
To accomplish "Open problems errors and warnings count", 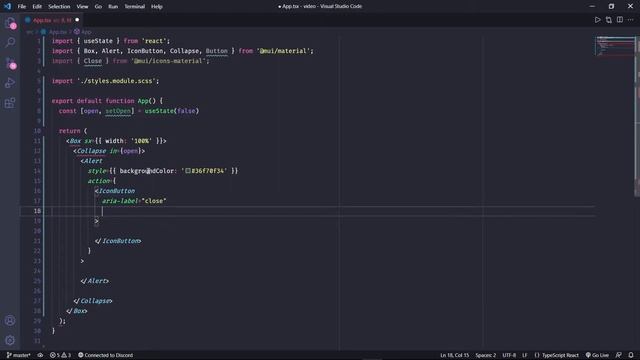I will click(x=60, y=355).
